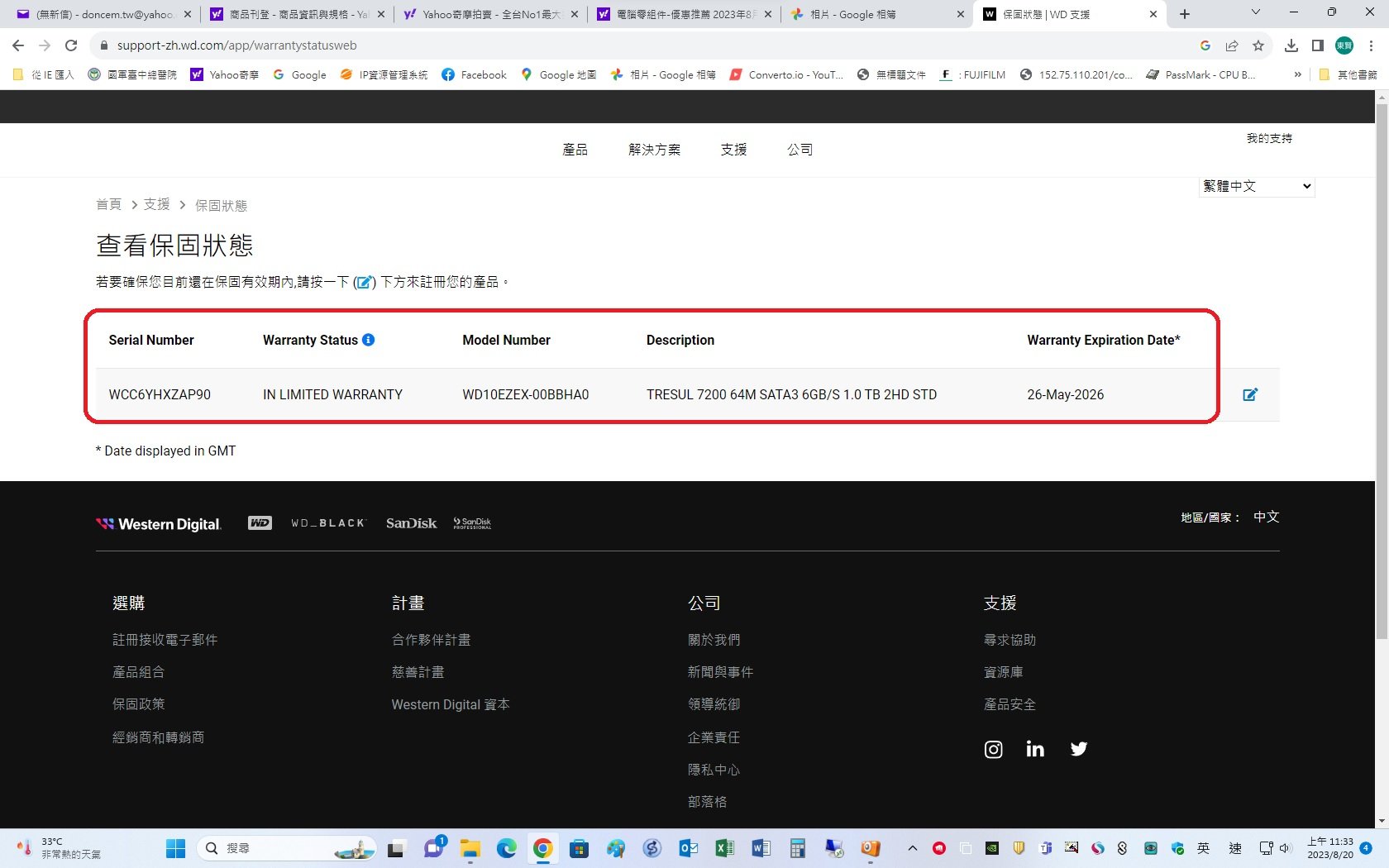Open Chrome three-dot menu

tap(1371, 45)
